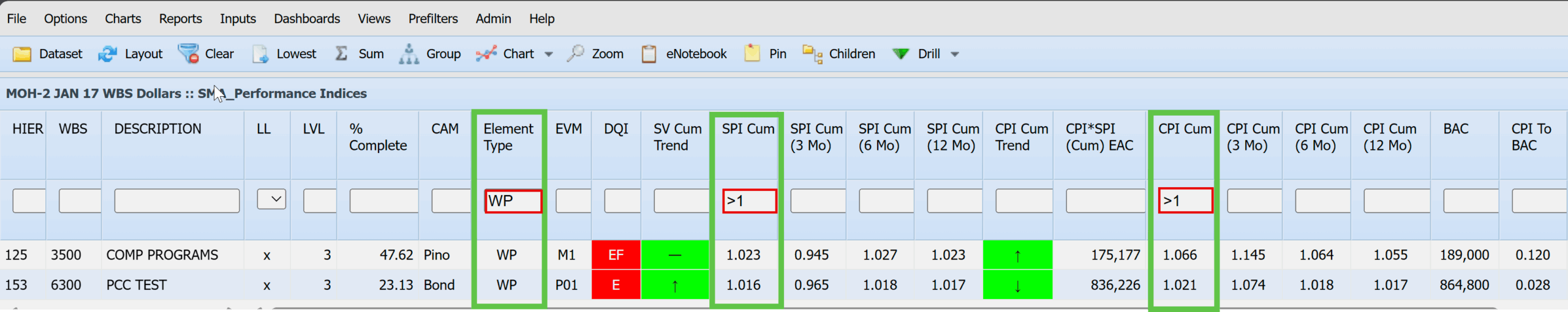Open the Reports menu

coord(180,18)
